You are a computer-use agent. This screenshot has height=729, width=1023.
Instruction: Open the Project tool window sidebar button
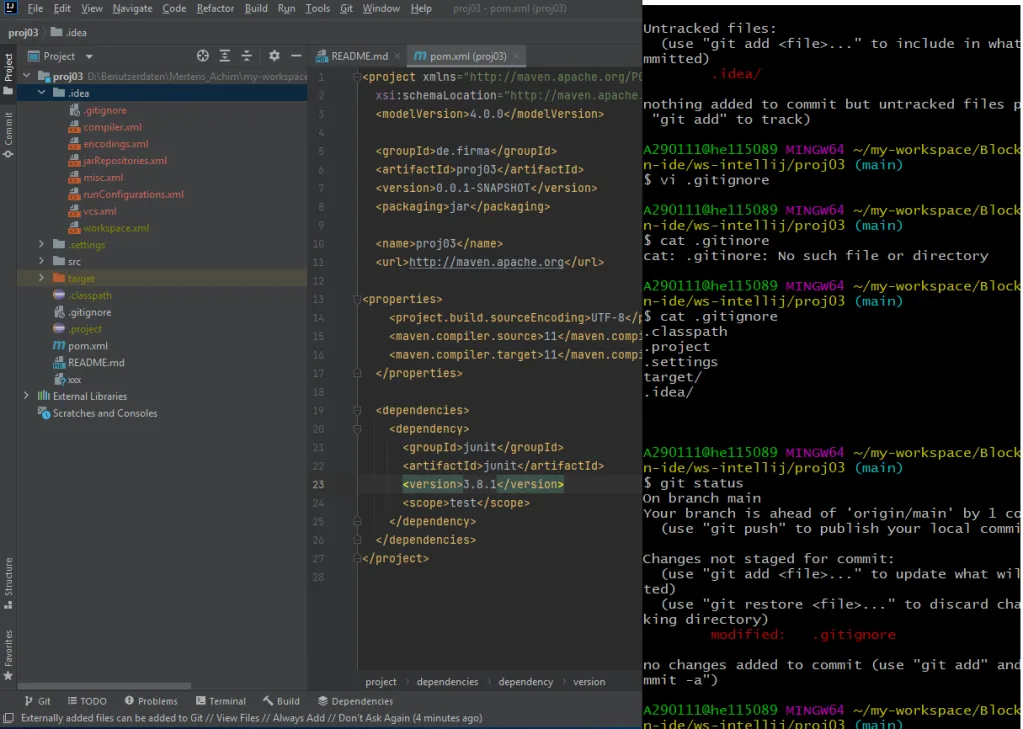[x=8, y=73]
